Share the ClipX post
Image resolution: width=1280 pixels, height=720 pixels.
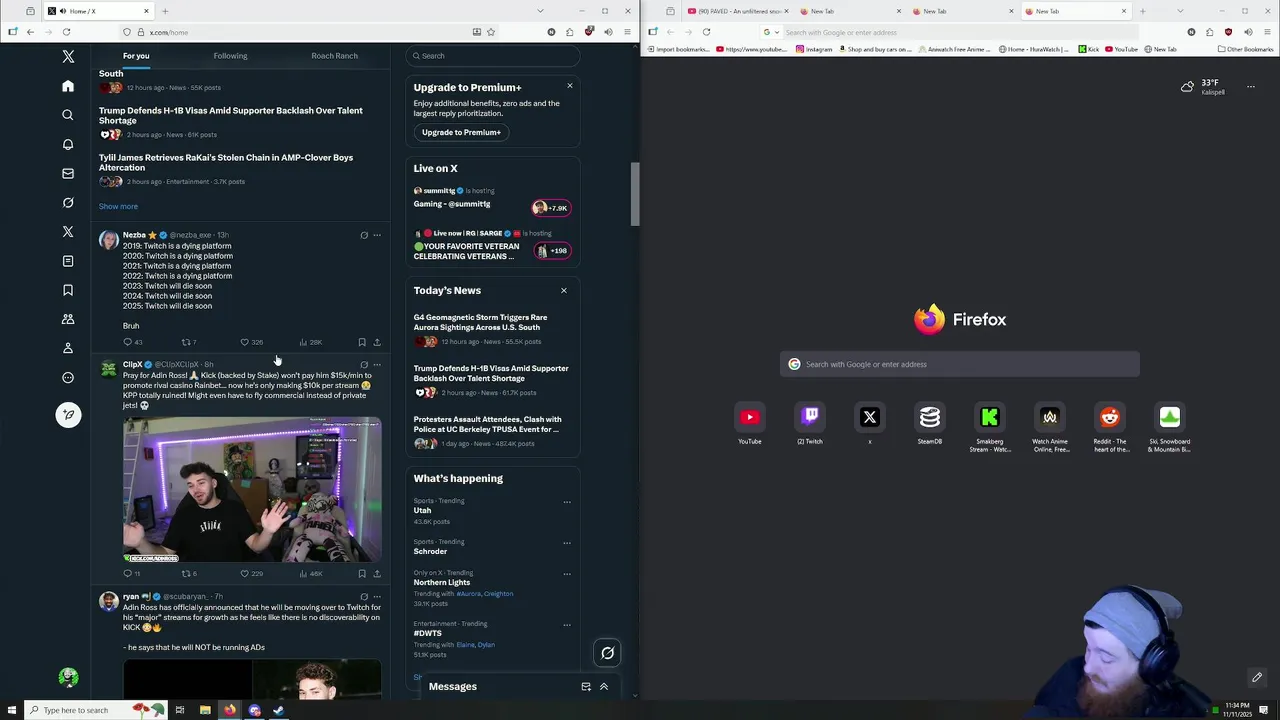point(377,573)
